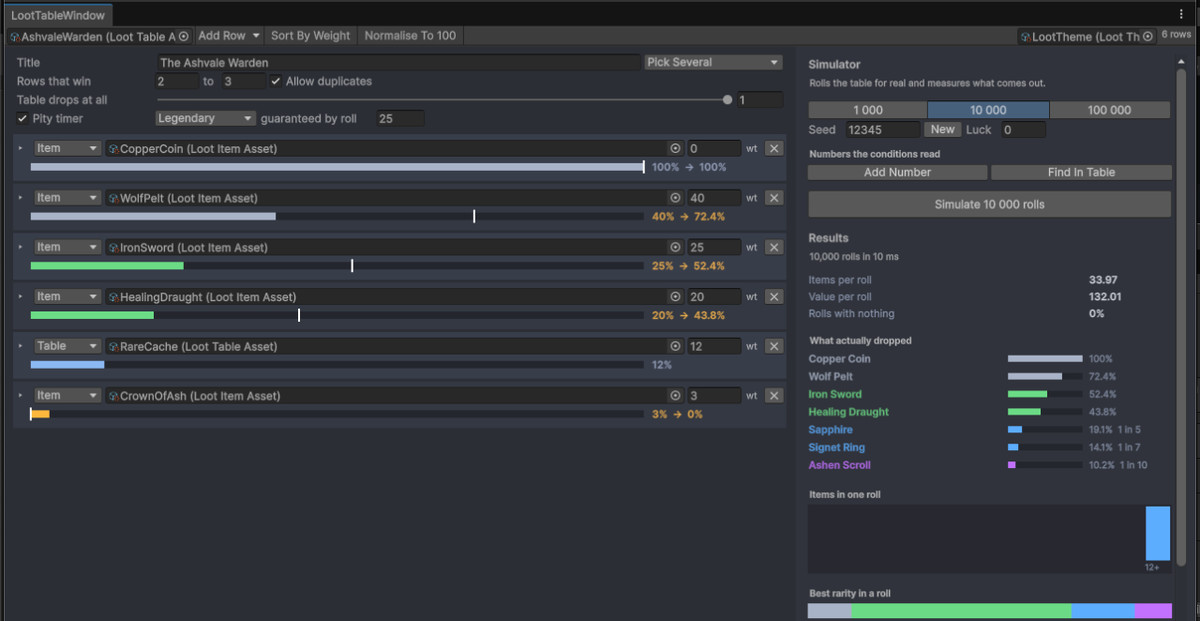Open object picker for WolfPelt asset
Image resolution: width=1200 pixels, height=621 pixels.
[x=675, y=198]
